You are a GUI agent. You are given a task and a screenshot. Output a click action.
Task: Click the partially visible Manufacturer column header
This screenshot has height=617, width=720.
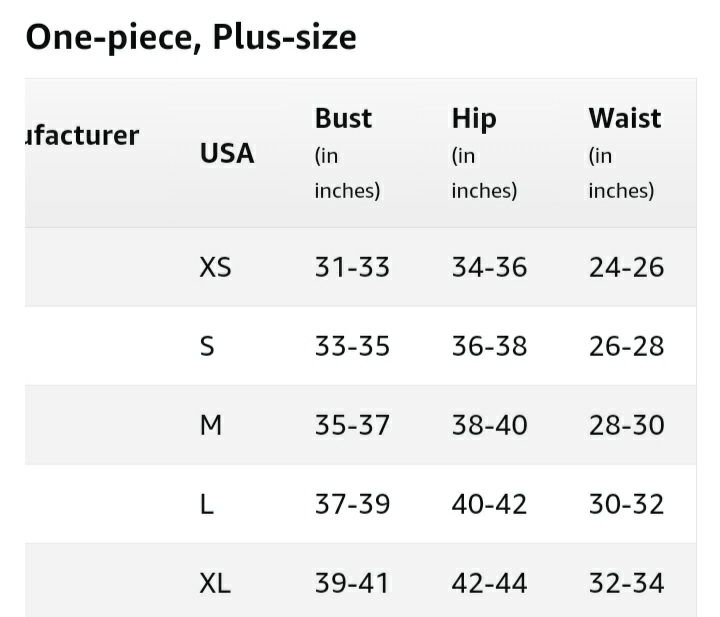[82, 136]
